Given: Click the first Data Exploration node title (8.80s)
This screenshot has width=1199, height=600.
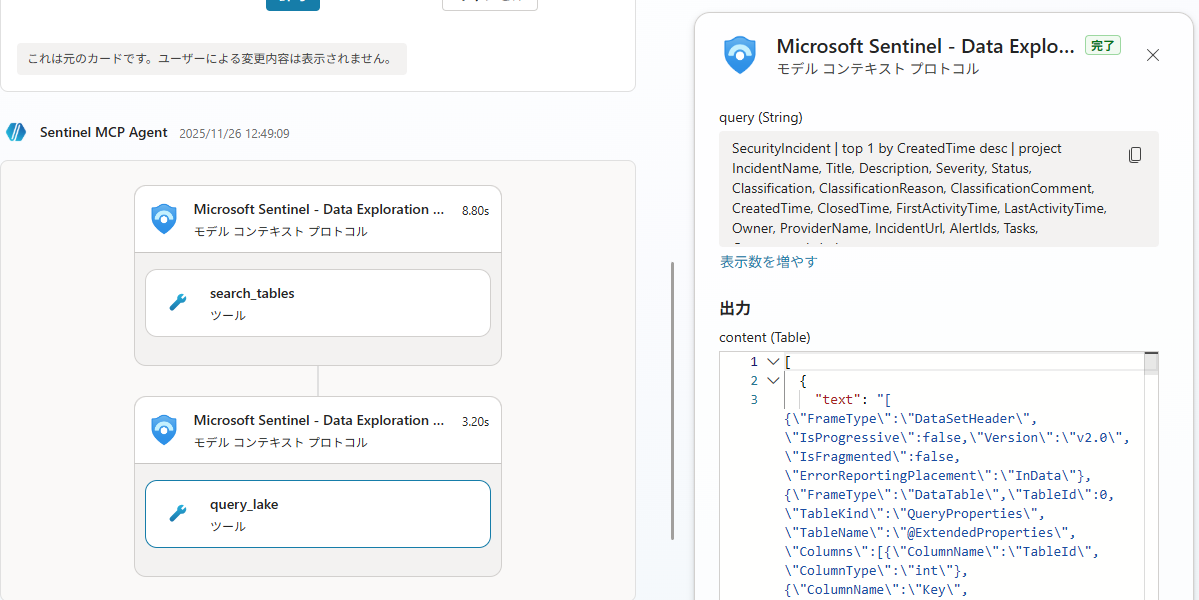Looking at the screenshot, I should tap(318, 210).
